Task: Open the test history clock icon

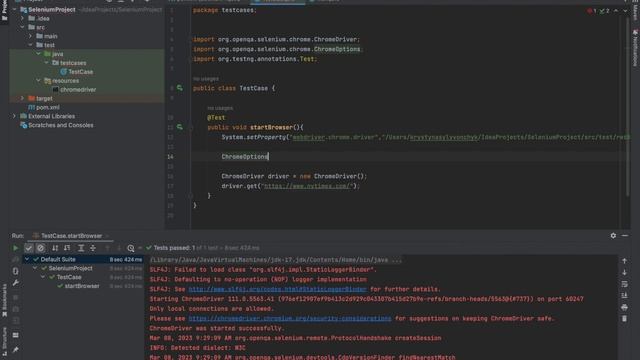Action: point(131,248)
